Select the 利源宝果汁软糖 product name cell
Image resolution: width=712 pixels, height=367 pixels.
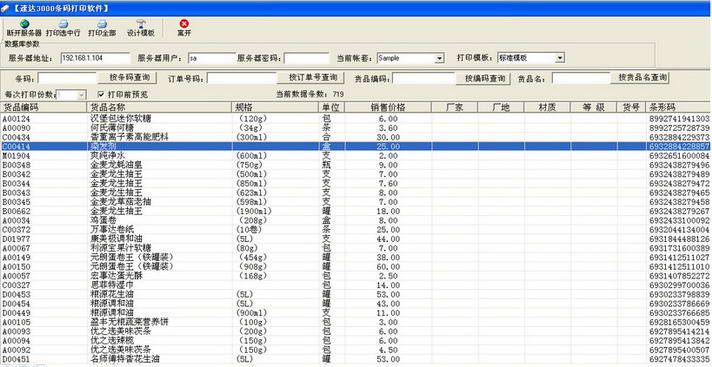121,248
